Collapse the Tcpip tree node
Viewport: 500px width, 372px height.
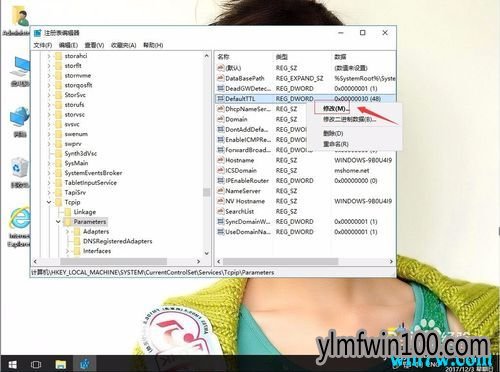coord(49,202)
